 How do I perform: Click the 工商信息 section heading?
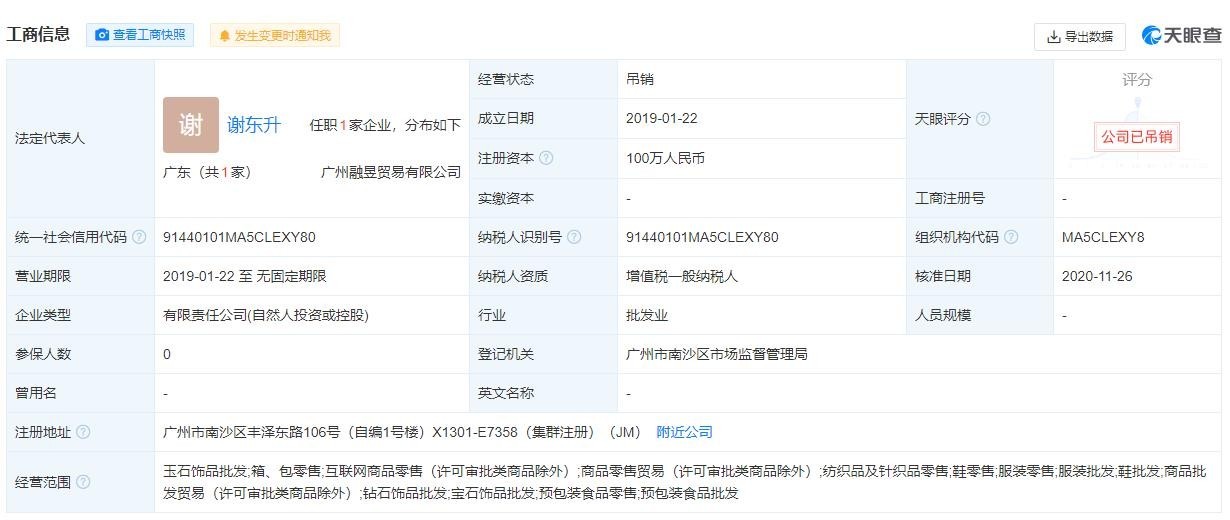pos(38,35)
